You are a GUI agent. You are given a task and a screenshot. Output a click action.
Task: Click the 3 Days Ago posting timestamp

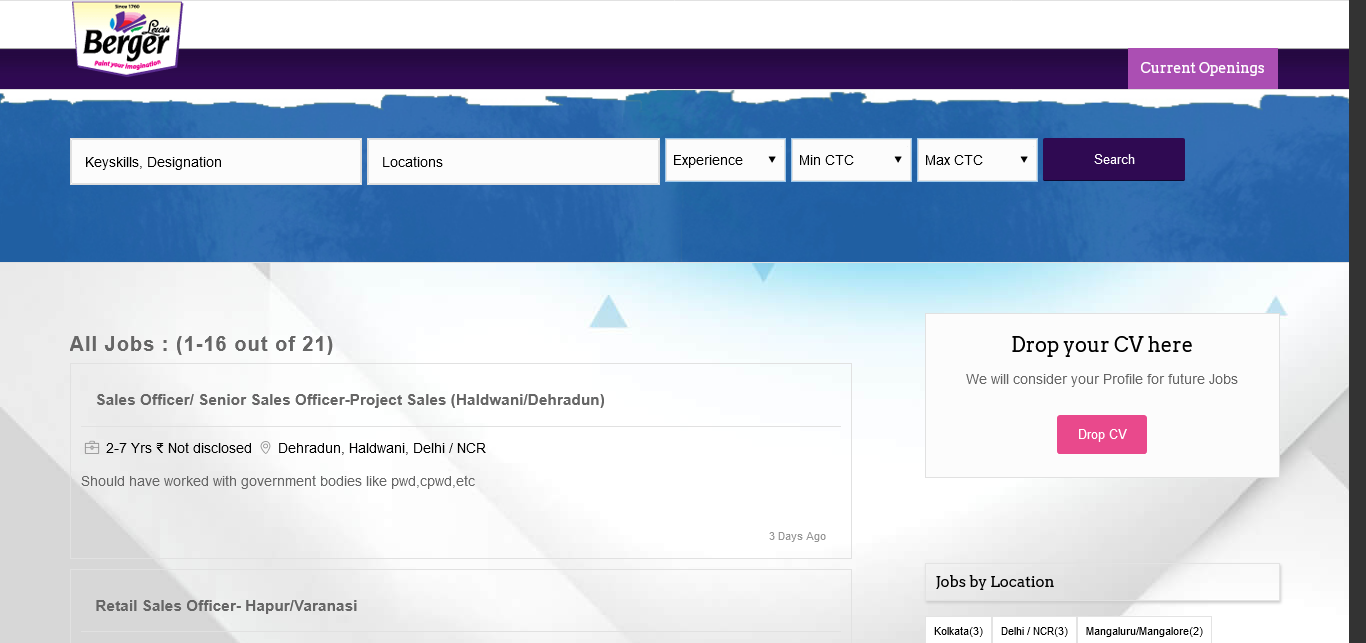[x=797, y=537]
